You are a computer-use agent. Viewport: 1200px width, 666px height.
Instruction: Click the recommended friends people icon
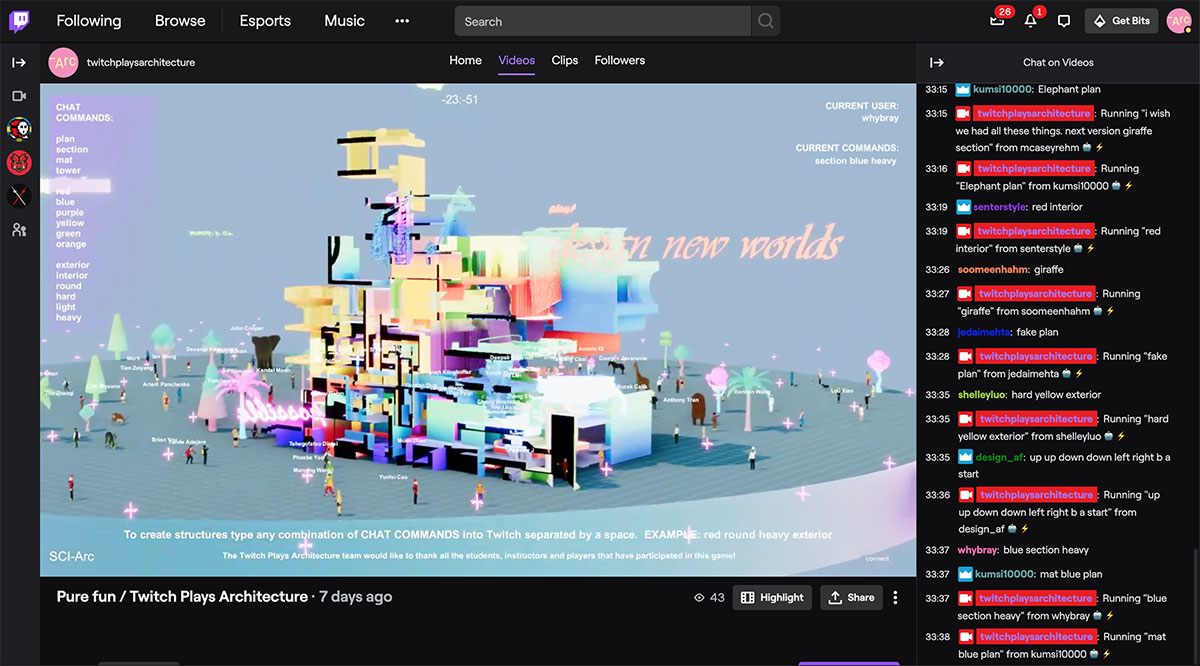click(19, 230)
